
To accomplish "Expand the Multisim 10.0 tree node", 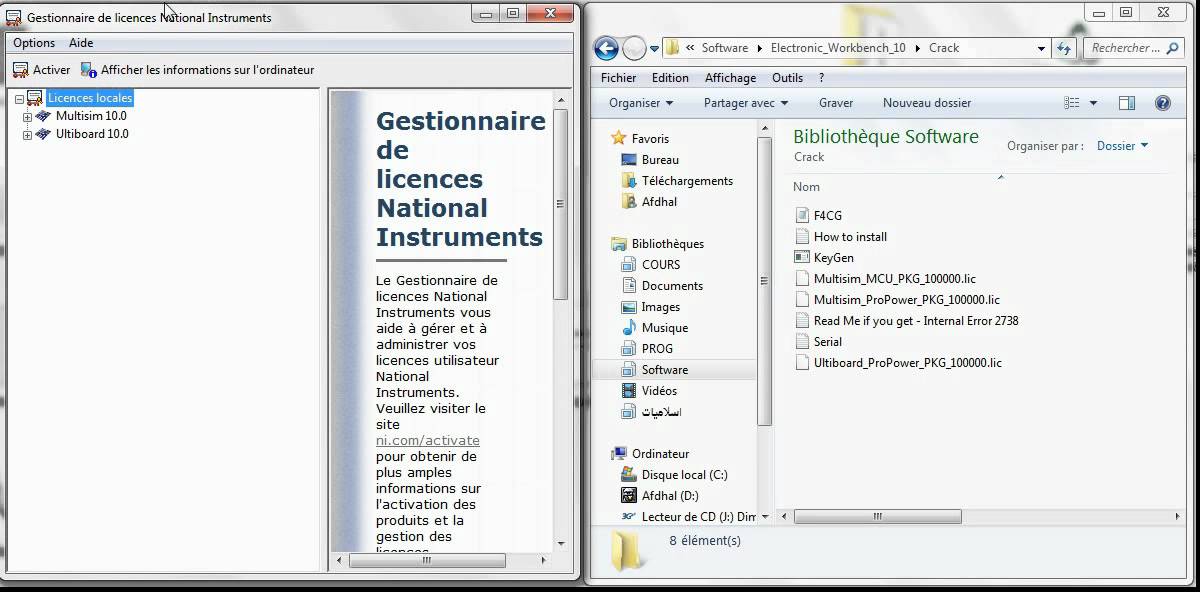I will [27, 117].
